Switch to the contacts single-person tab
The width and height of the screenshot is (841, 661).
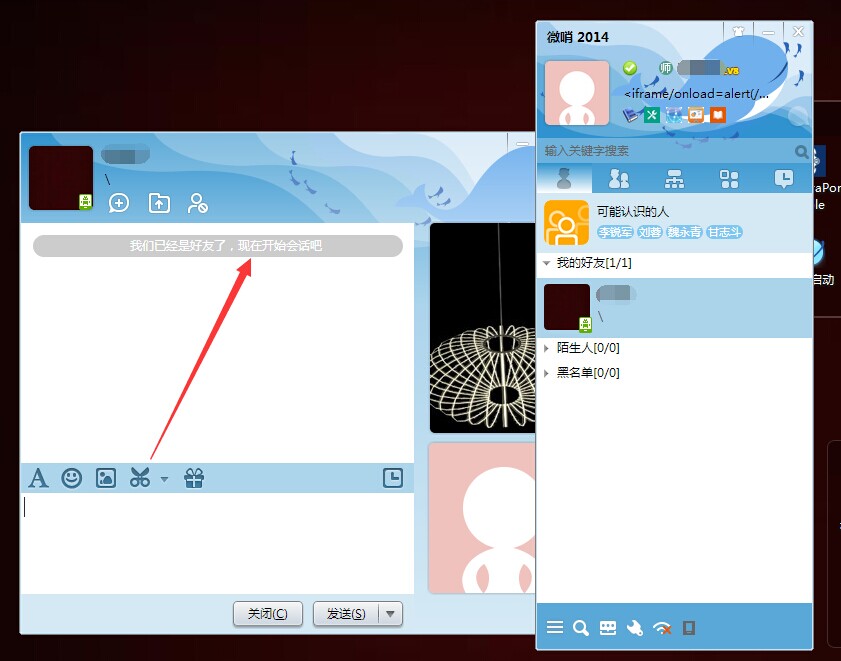coord(564,179)
